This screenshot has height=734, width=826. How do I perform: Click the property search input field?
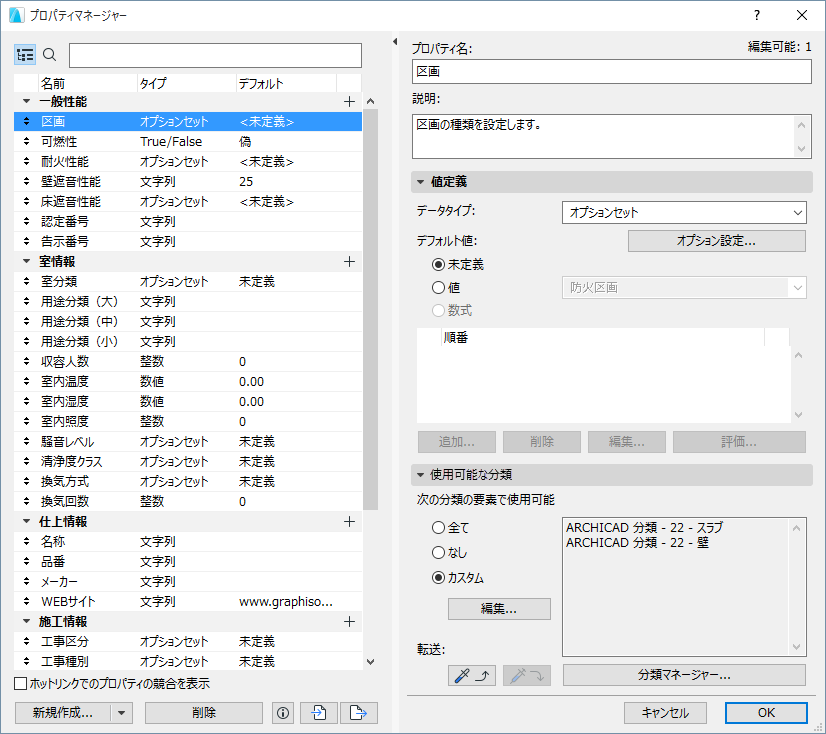coord(215,55)
